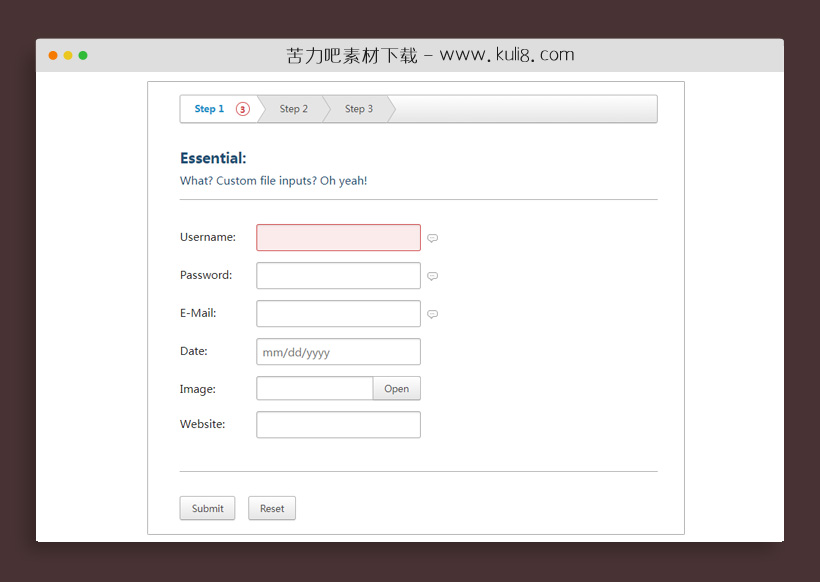
Task: Click into the Password field
Action: (338, 276)
